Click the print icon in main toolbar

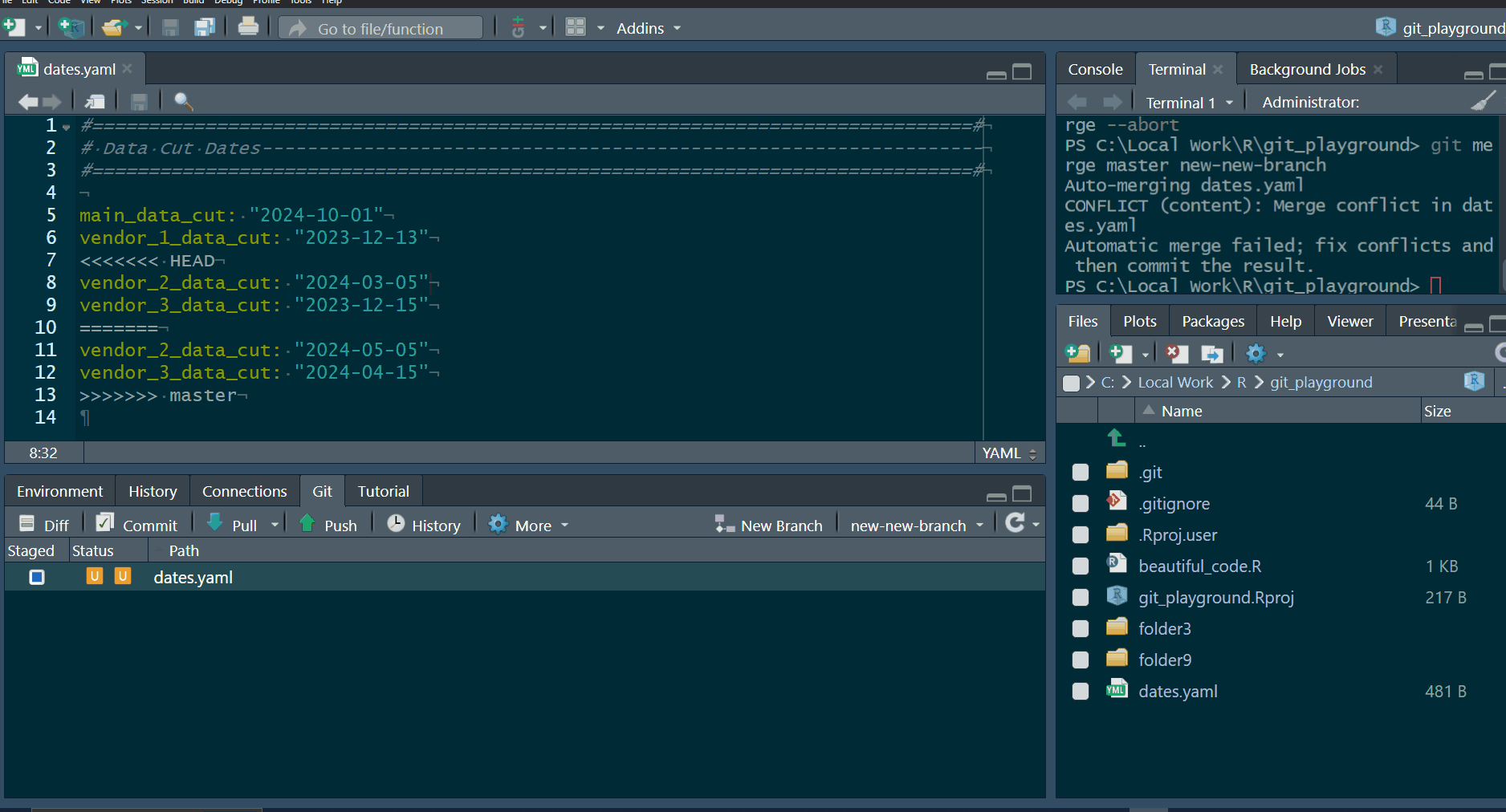coord(248,27)
